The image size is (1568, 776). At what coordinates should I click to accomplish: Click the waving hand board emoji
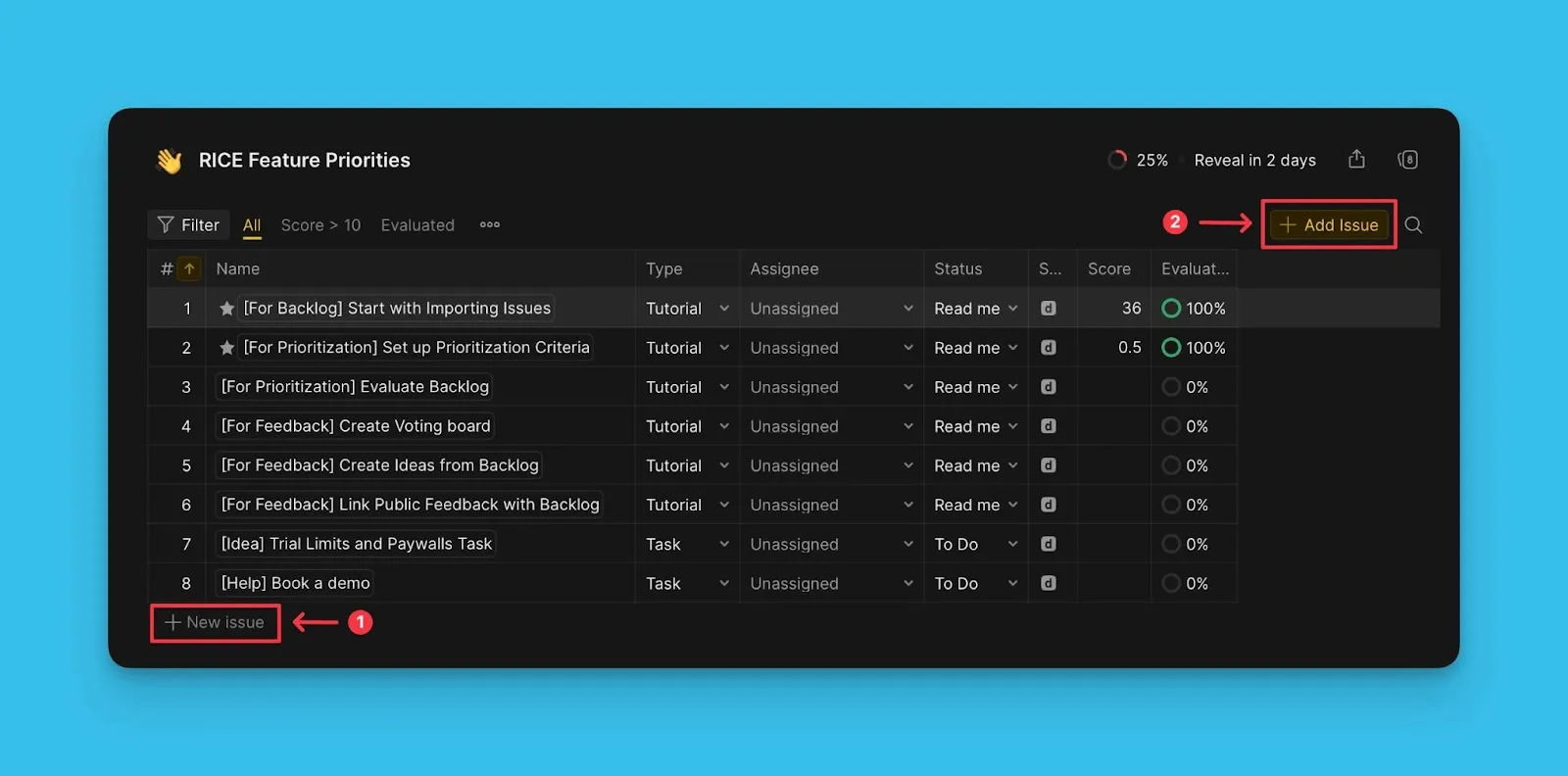click(170, 161)
